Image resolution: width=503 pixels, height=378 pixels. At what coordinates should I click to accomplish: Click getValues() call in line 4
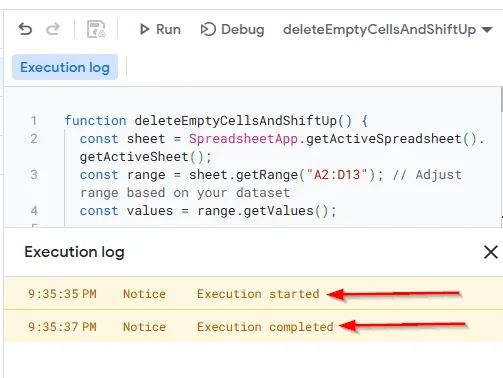286,211
